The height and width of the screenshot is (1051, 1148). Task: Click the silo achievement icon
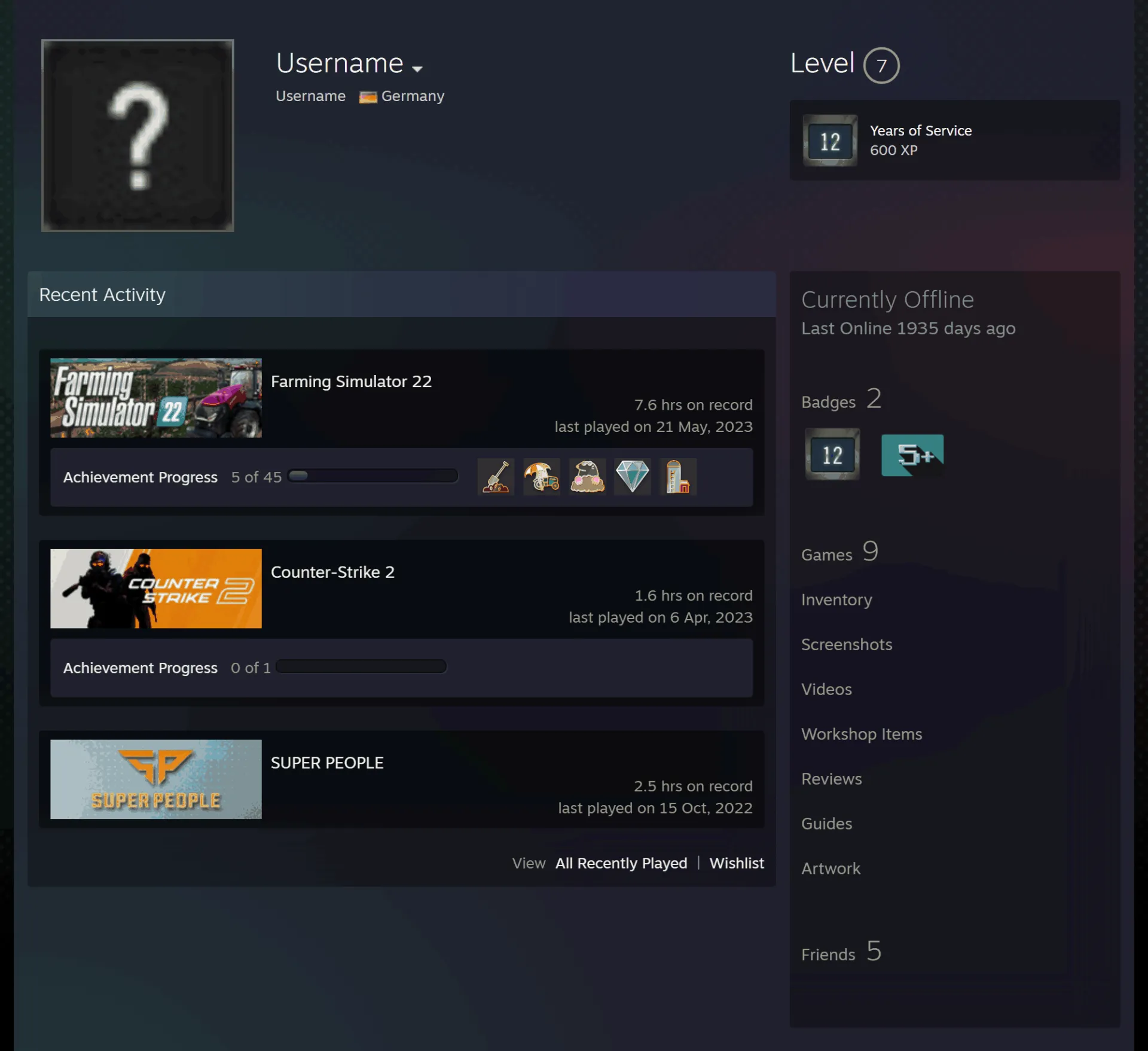(678, 477)
